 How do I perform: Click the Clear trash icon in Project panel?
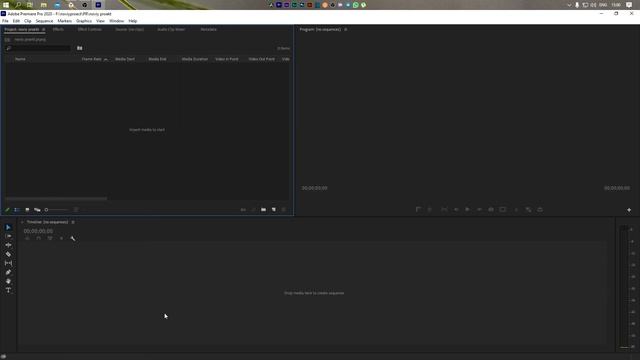(x=284, y=210)
